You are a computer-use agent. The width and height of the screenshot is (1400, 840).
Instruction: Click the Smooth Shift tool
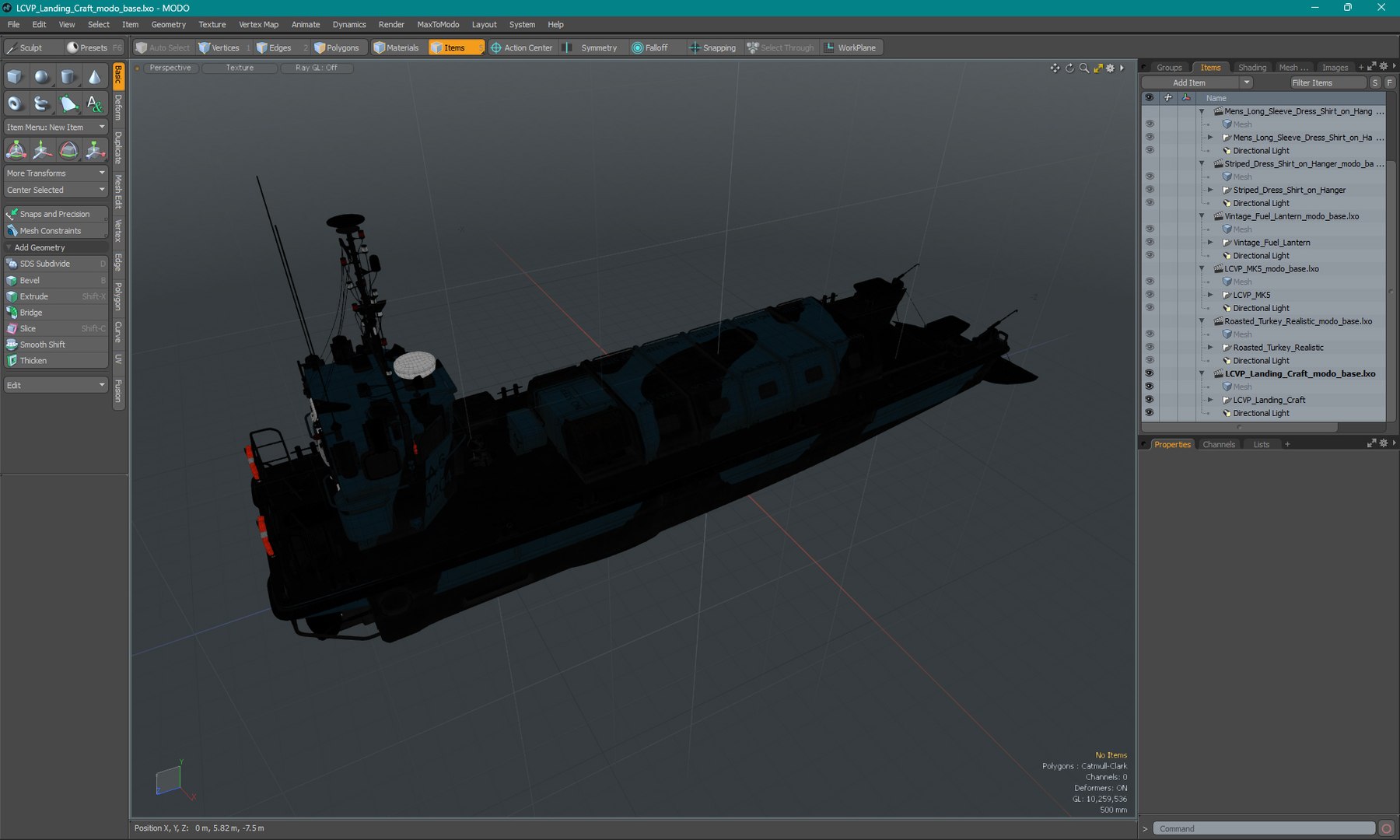(56, 345)
